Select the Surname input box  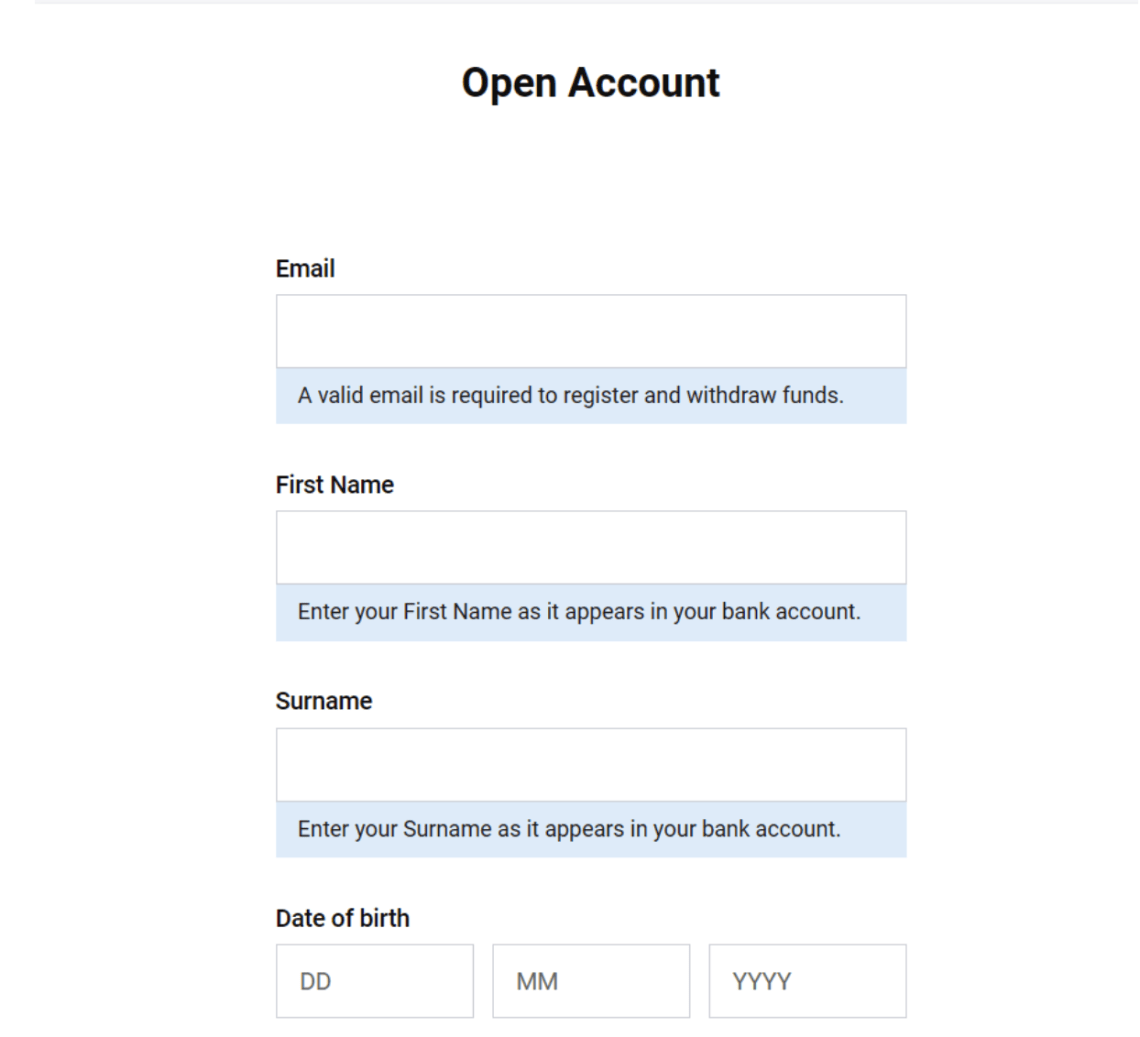[591, 764]
